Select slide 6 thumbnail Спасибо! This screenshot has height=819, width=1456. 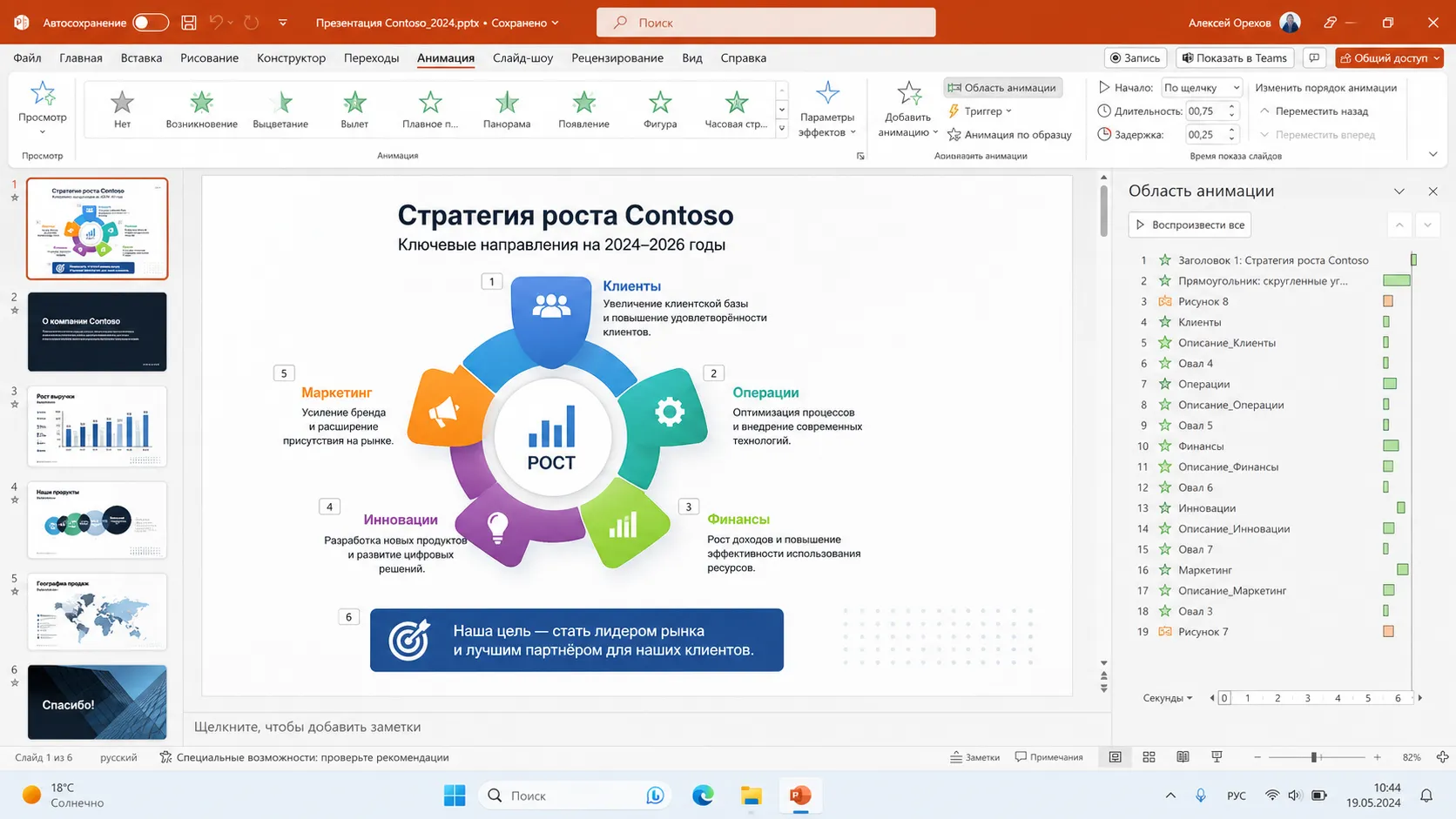(x=97, y=702)
